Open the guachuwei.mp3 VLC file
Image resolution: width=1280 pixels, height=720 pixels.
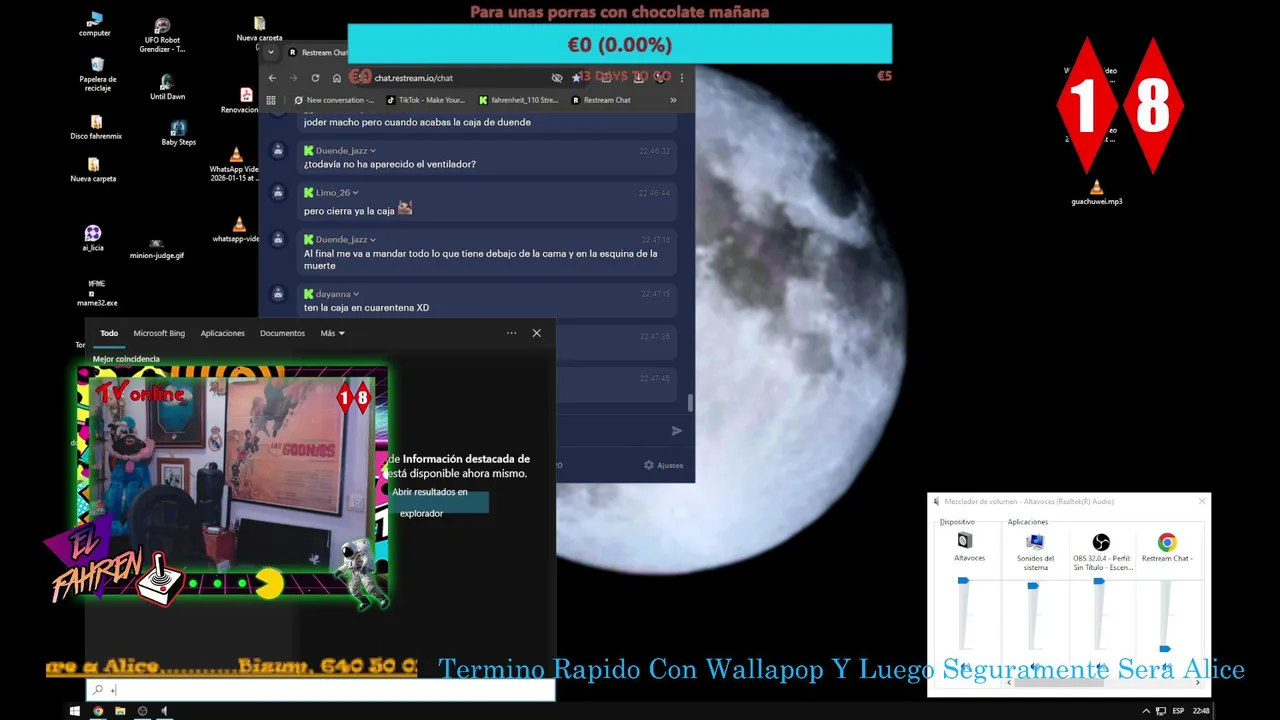point(1096,192)
